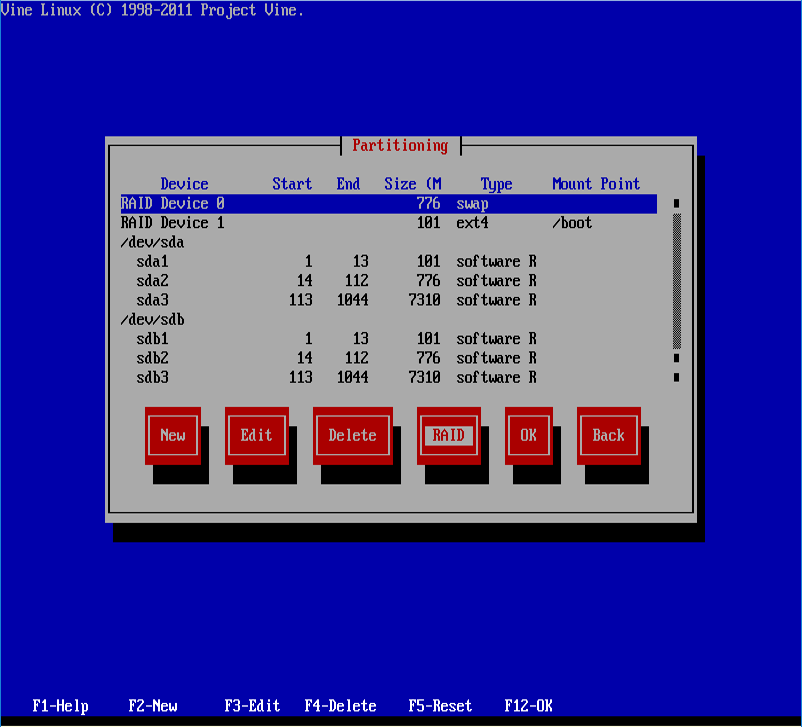Click the Device column header
The width and height of the screenshot is (802, 727).
[184, 184]
